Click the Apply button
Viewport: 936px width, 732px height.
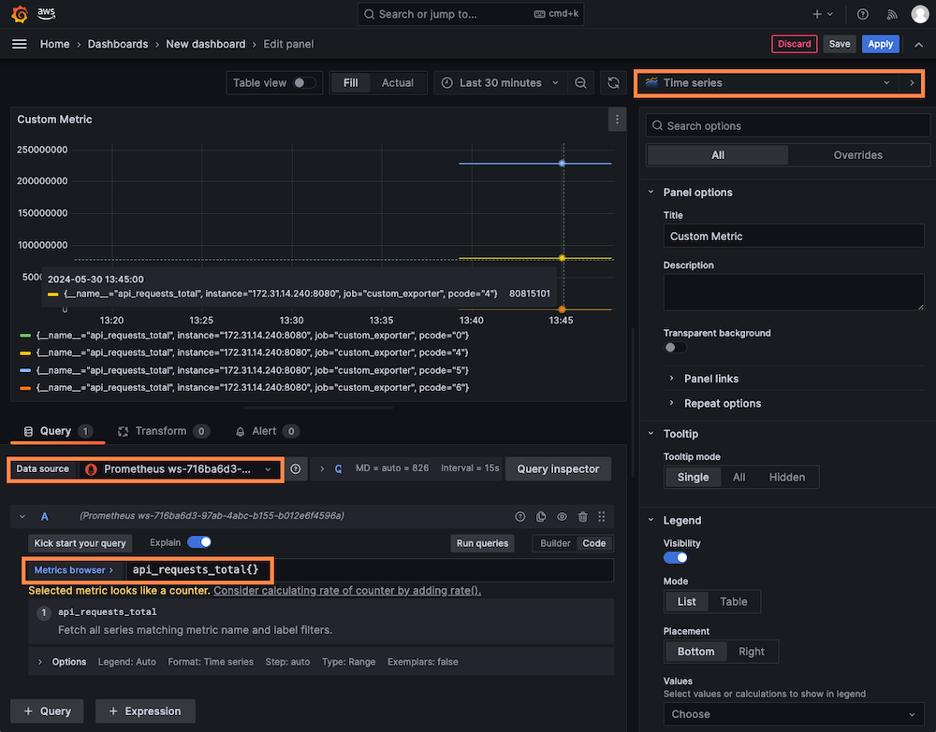(x=880, y=44)
